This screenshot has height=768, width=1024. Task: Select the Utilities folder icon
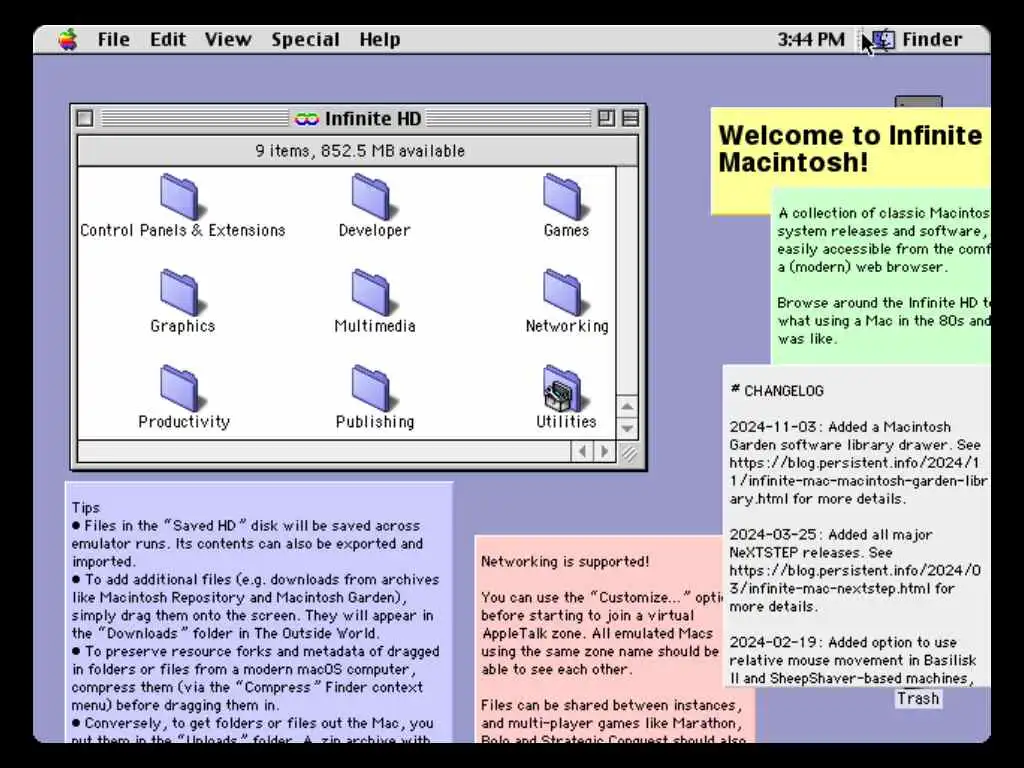(x=562, y=388)
